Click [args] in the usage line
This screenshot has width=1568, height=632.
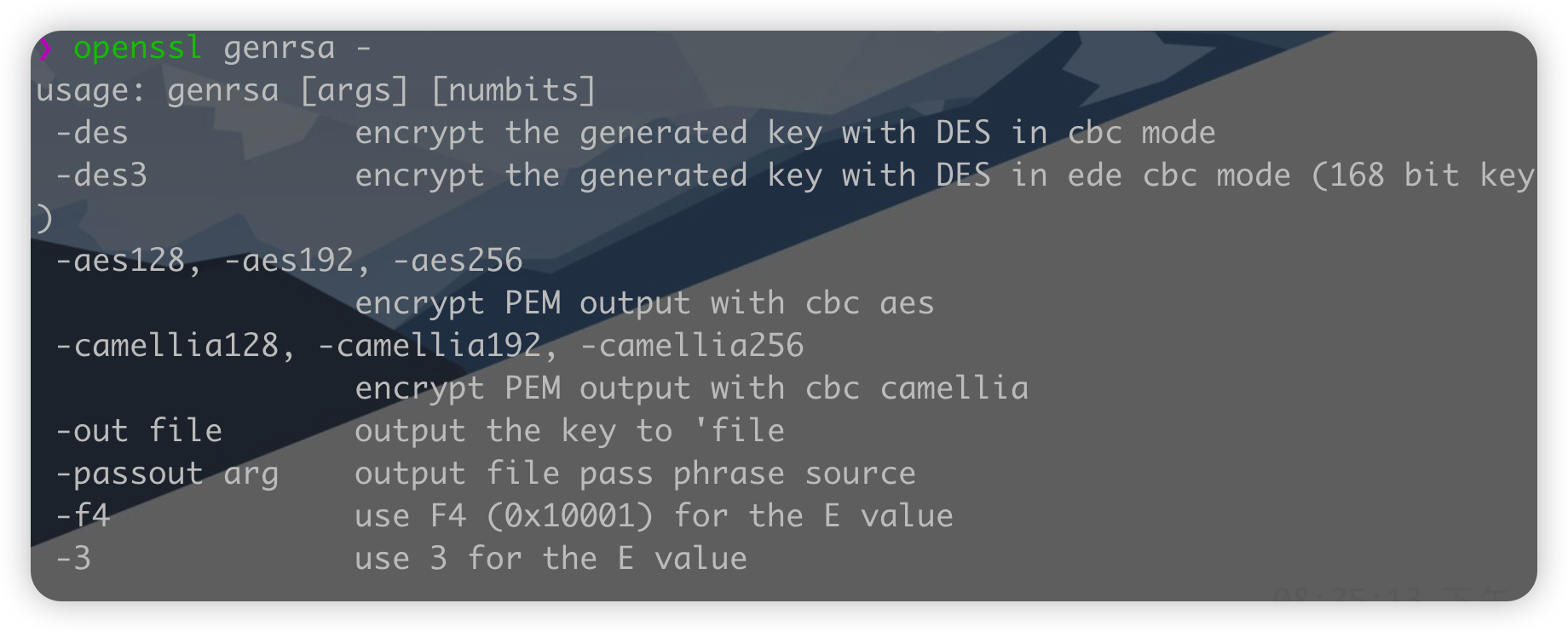354,90
